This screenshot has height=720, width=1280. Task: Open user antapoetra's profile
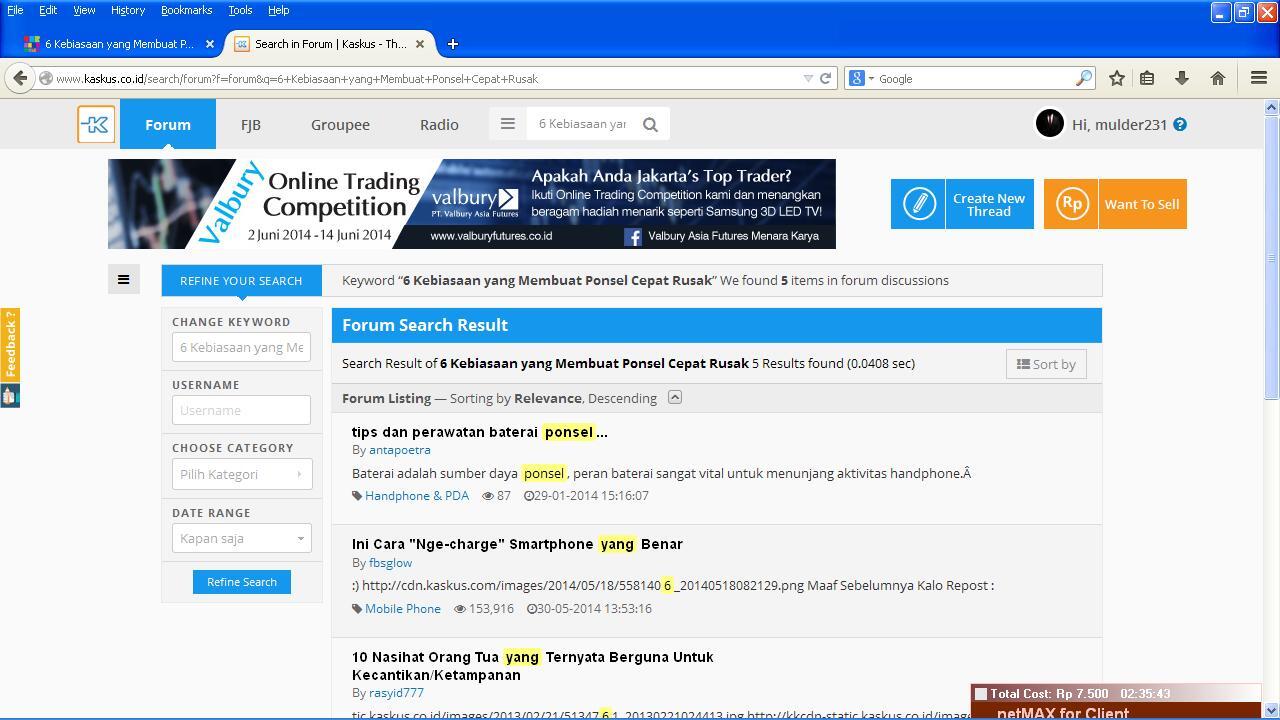point(400,450)
